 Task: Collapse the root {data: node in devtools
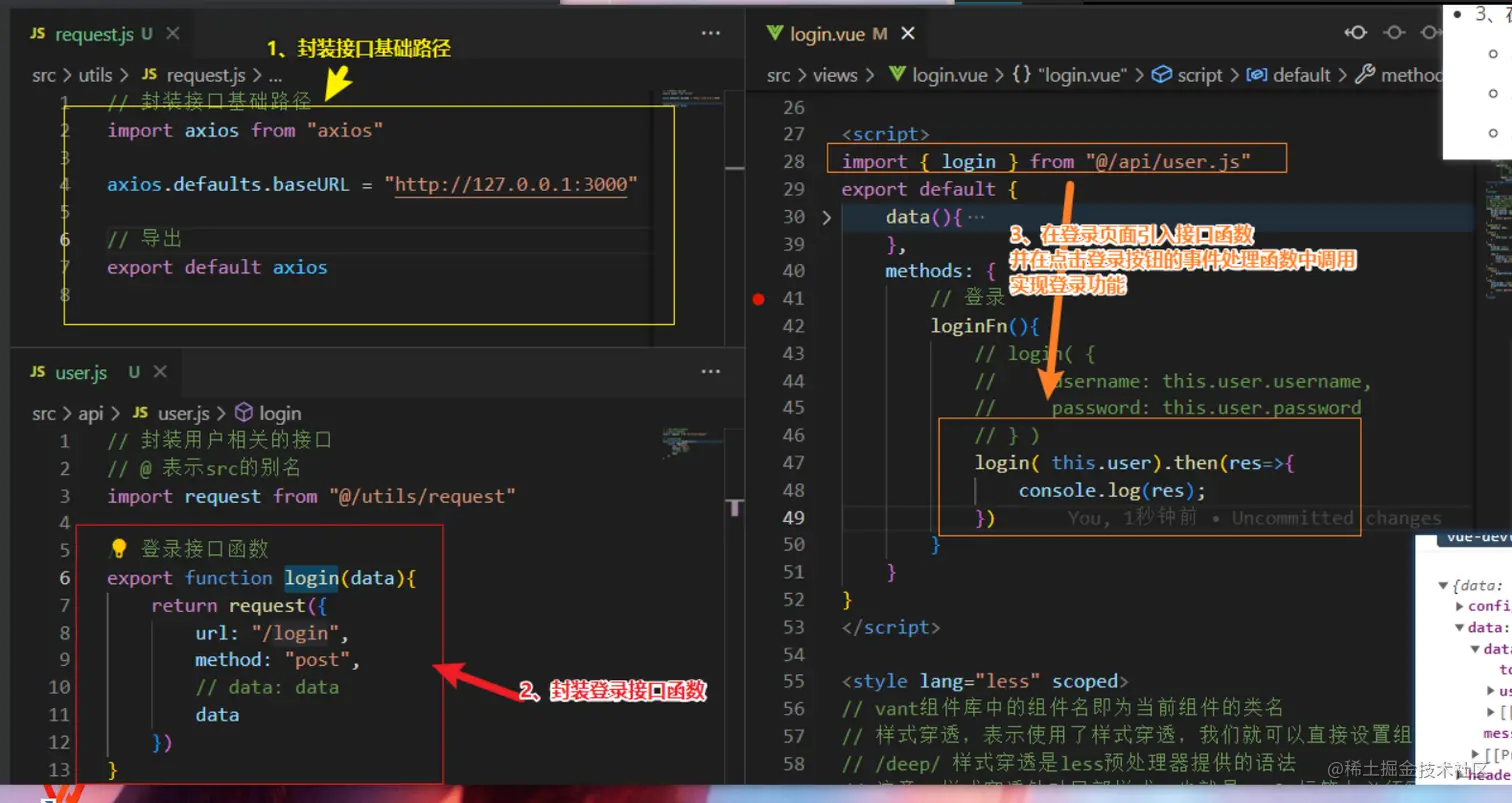coord(1443,586)
